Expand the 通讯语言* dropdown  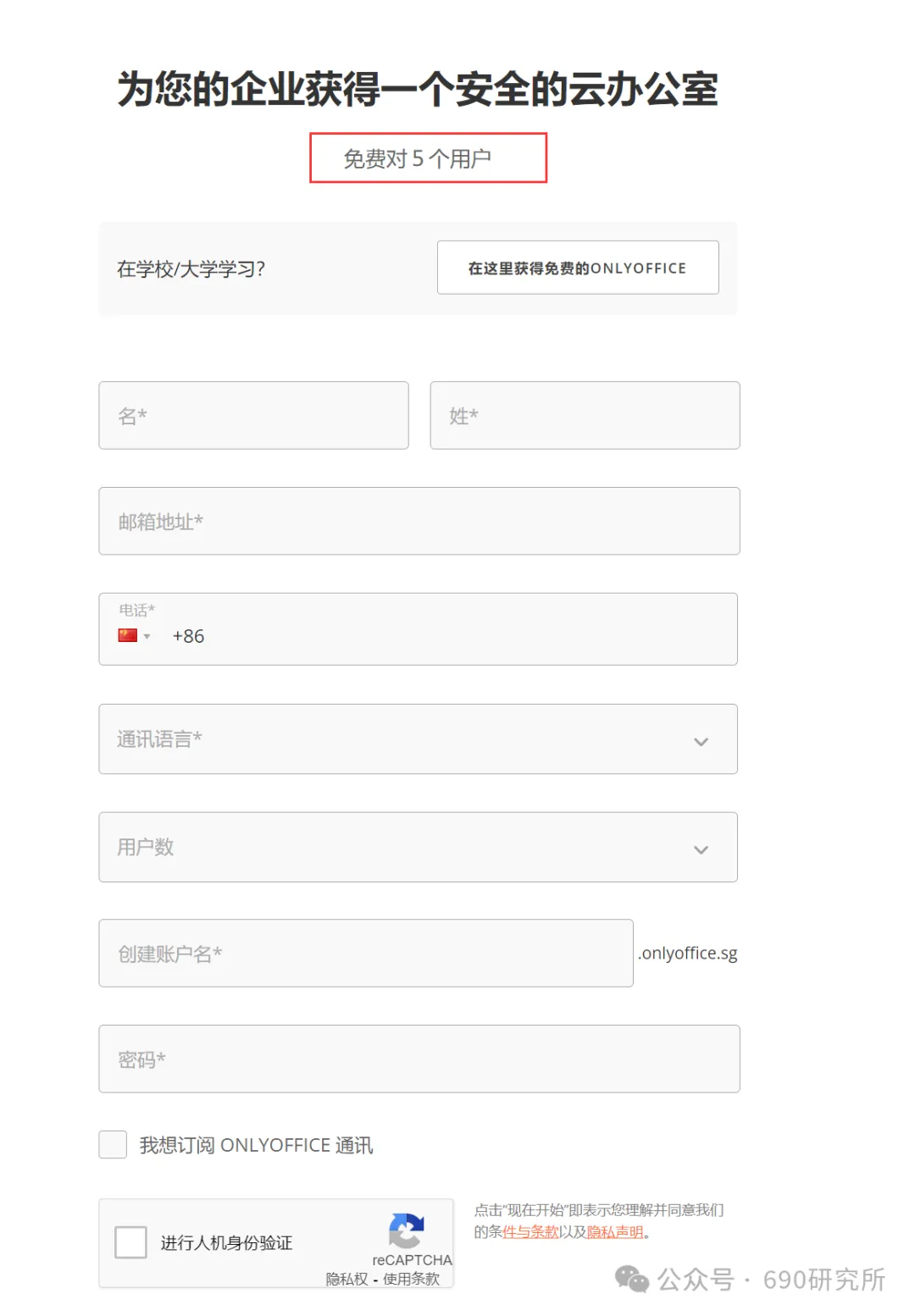tap(418, 739)
